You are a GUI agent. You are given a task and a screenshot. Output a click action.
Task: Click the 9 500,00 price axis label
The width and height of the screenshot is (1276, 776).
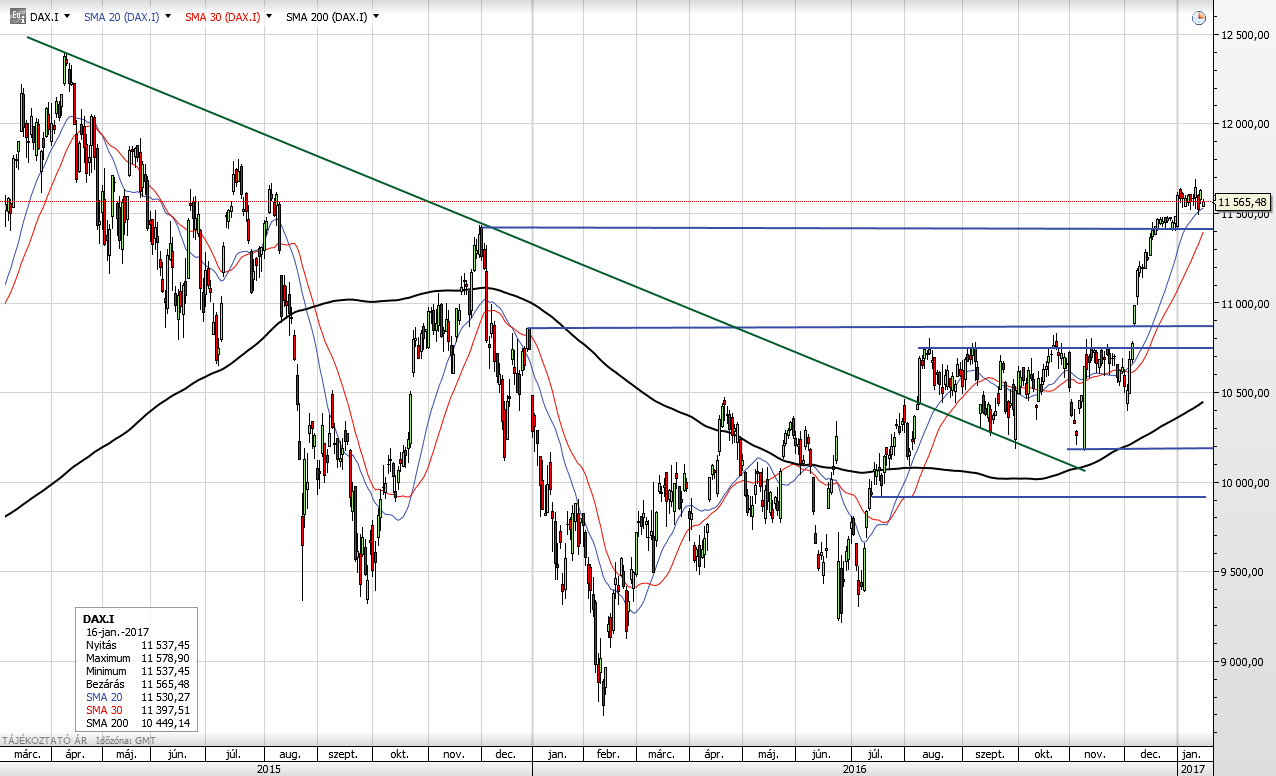(1244, 572)
